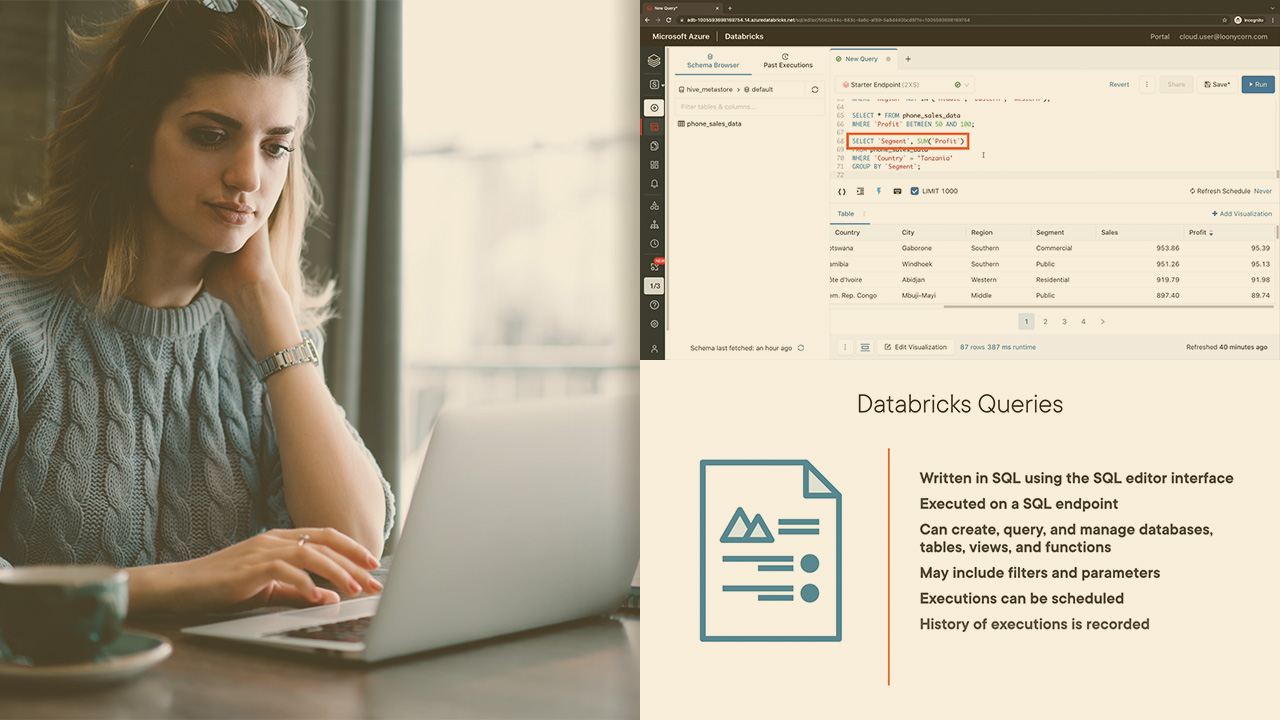The height and width of the screenshot is (720, 1280).
Task: Open the kebab menu next to Revert
Action: click(1147, 85)
